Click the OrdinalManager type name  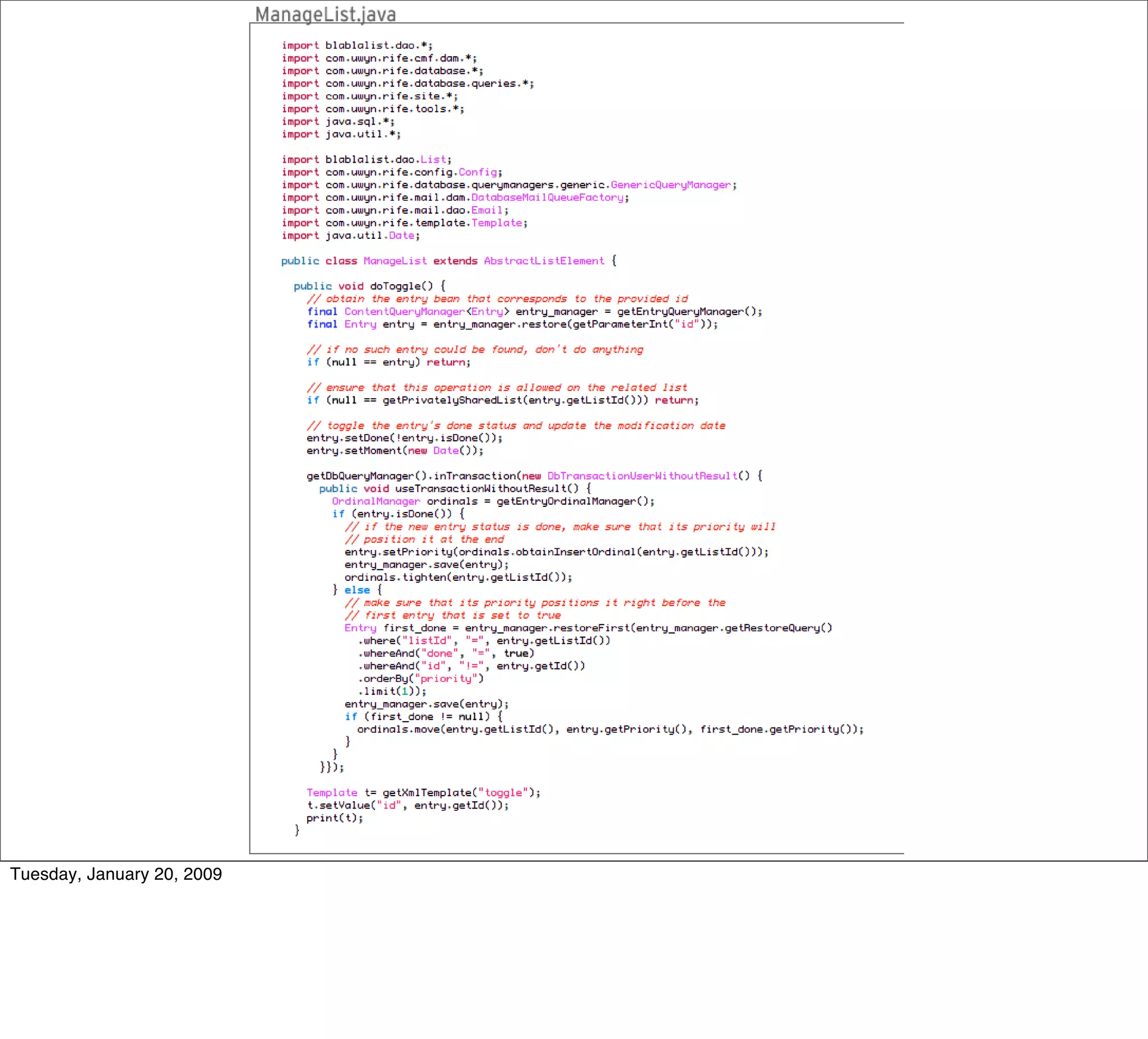(376, 501)
